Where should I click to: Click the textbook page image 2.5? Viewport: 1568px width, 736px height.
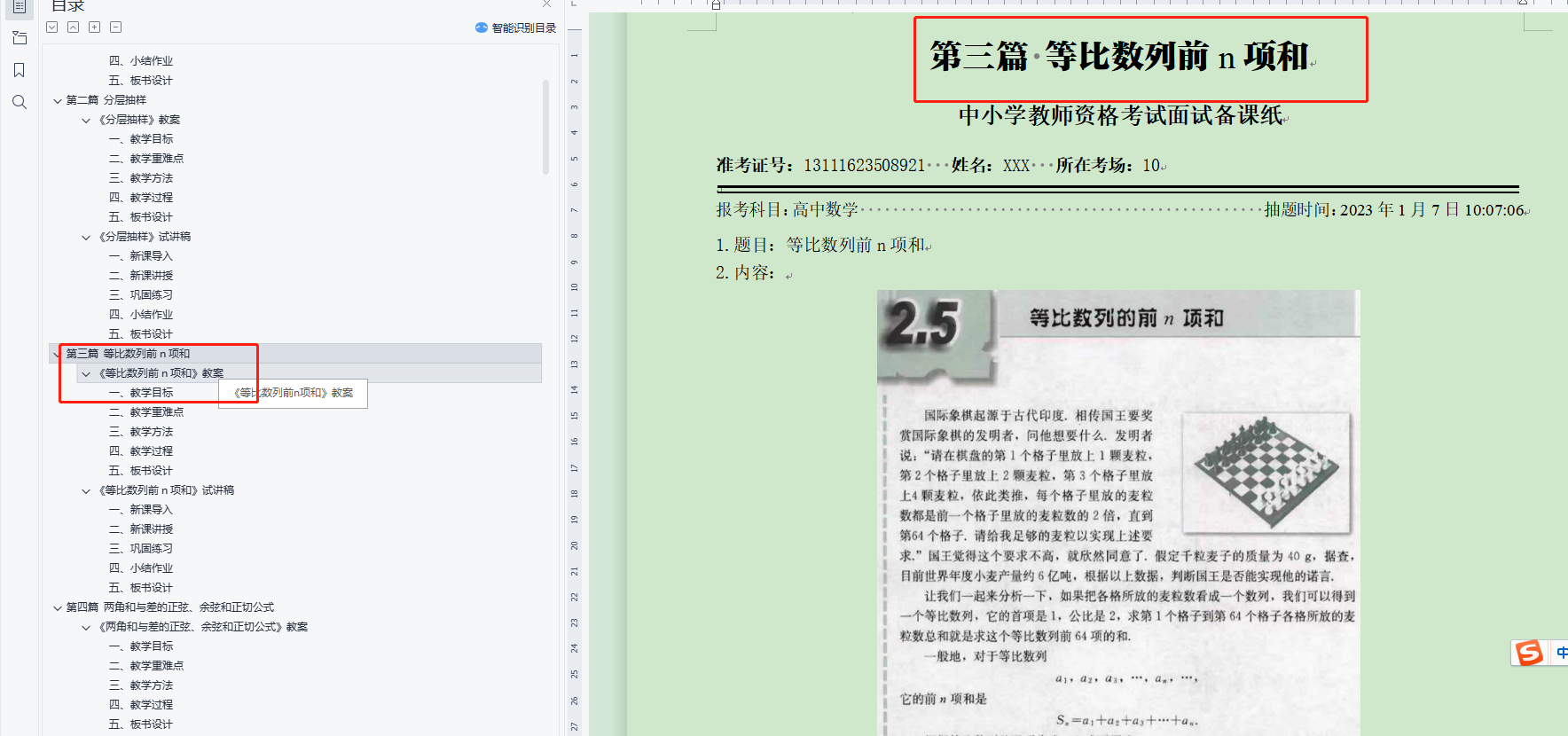pos(1117,513)
